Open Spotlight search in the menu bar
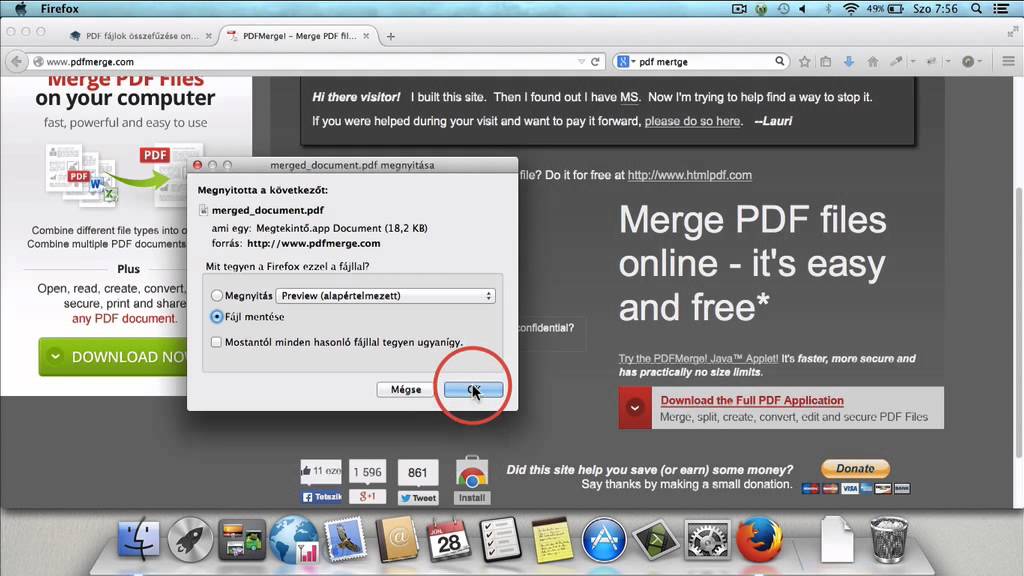 click(x=976, y=8)
